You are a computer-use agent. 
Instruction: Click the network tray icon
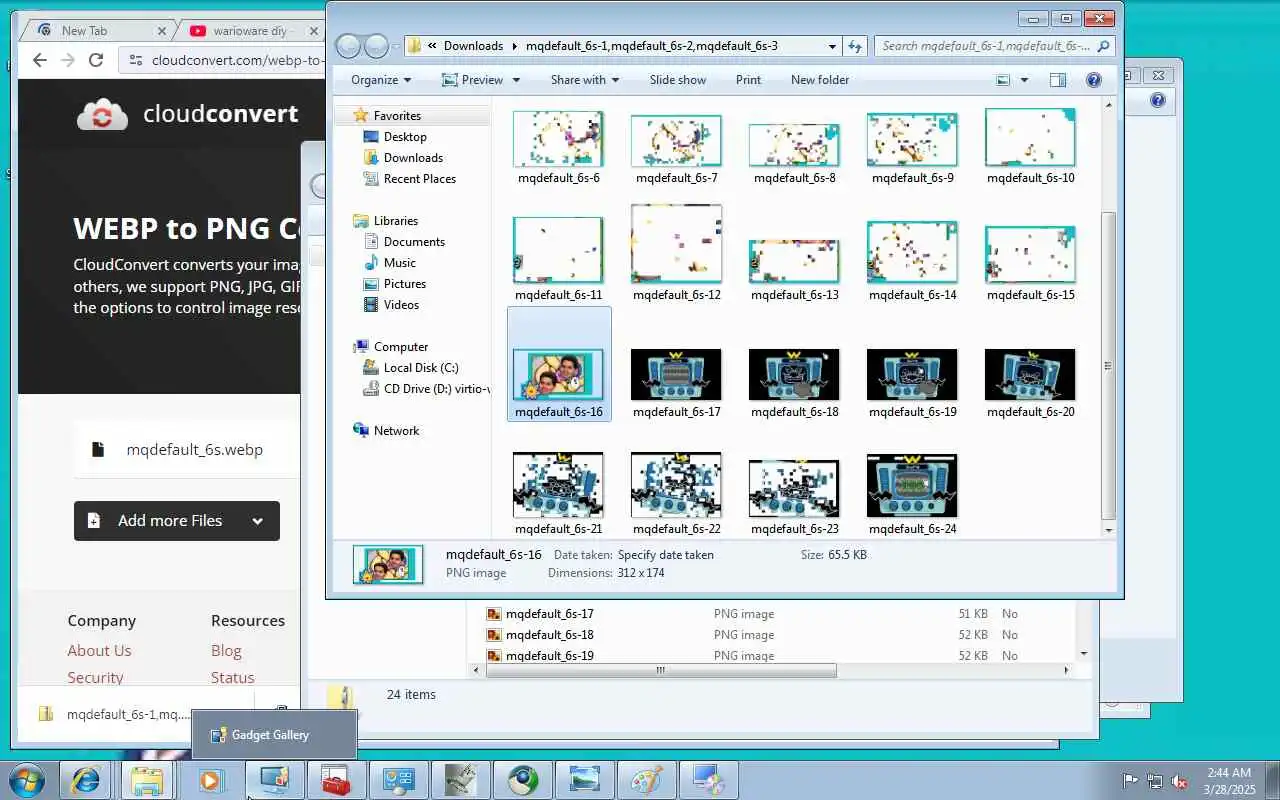pos(1155,780)
